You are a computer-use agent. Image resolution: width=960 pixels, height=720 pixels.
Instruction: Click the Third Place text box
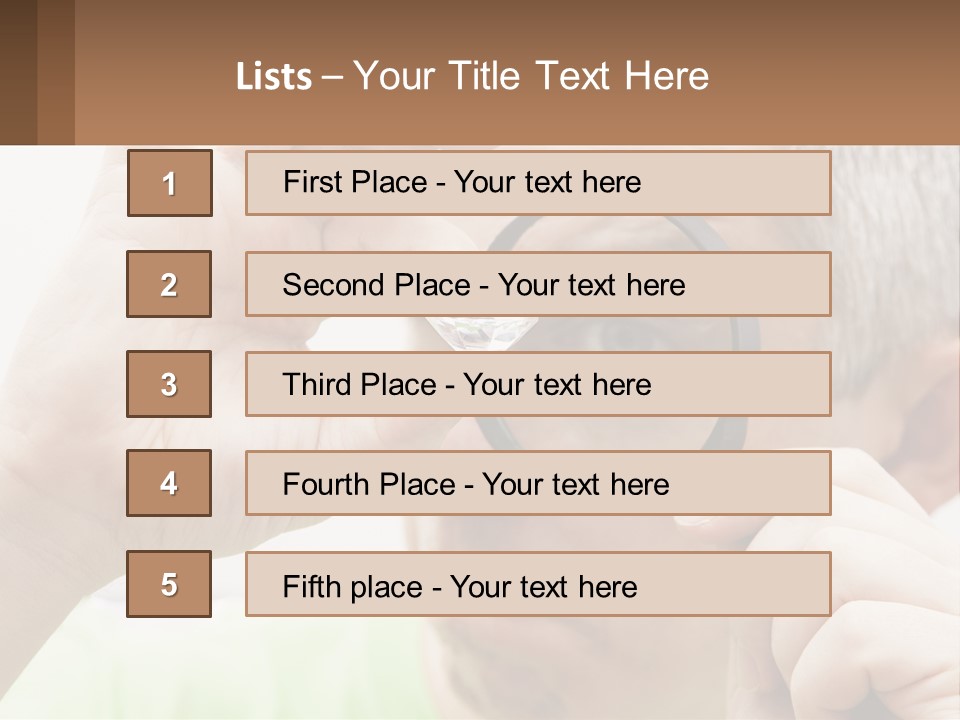[538, 384]
